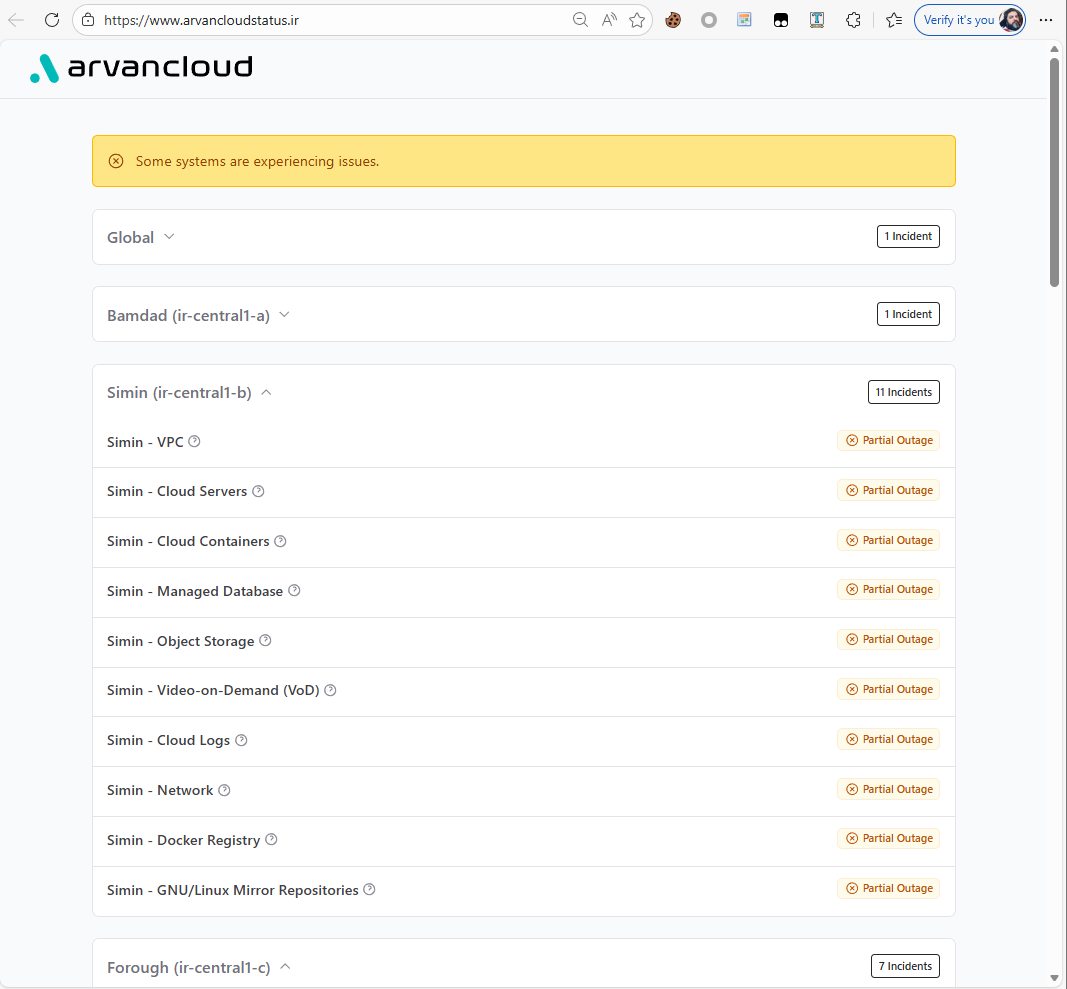
Task: Click the gray circle extension icon
Action: click(709, 20)
